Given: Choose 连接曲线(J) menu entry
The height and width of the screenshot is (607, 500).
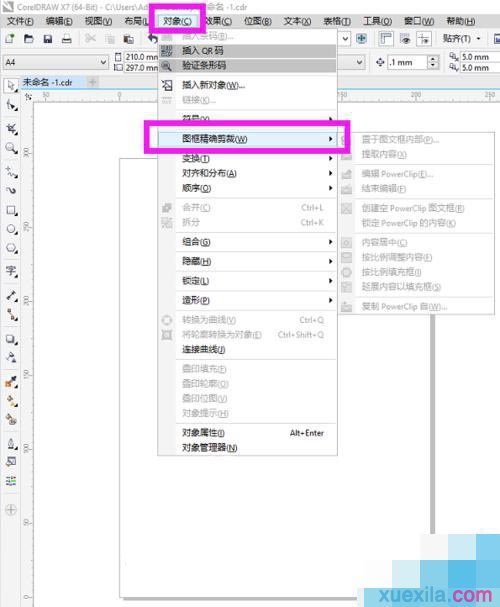Looking at the screenshot, I should pyautogui.click(x=248, y=350).
